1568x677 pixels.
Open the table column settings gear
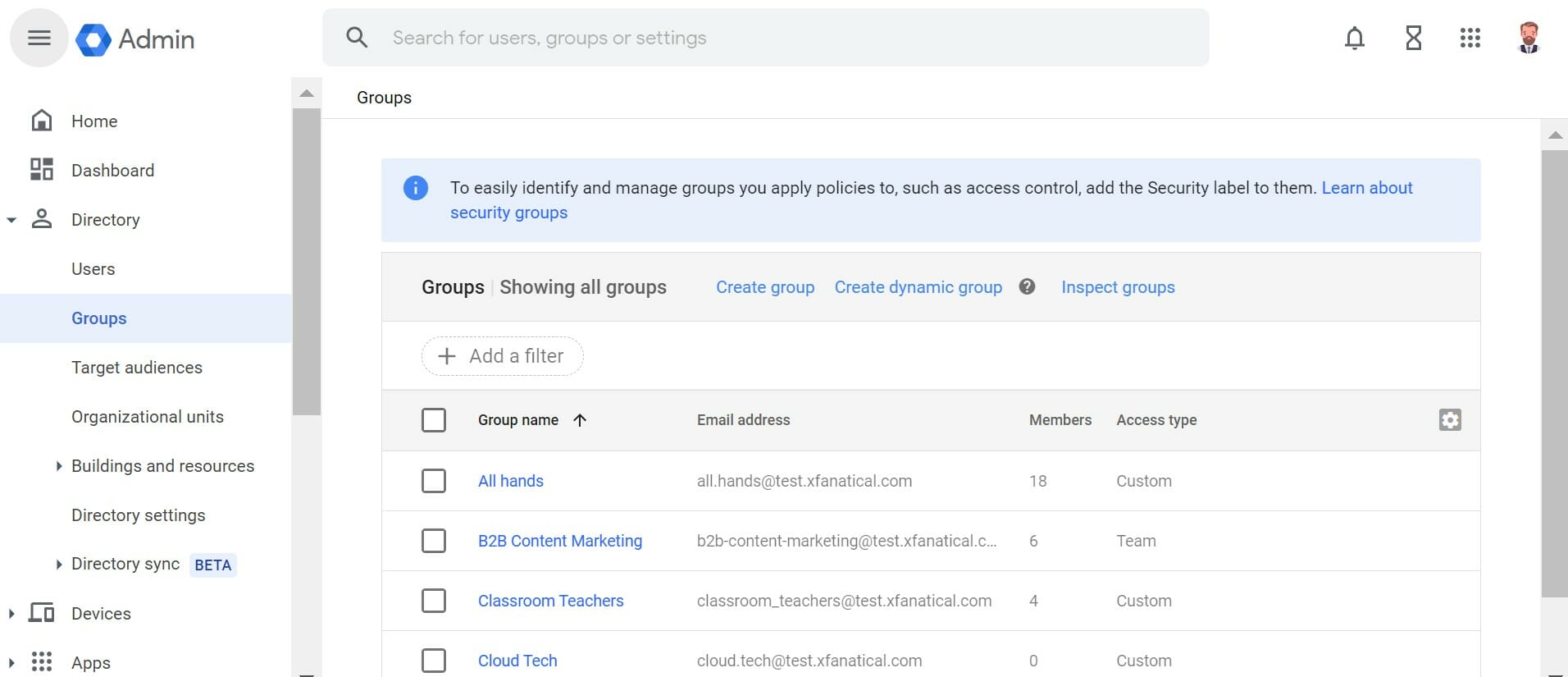[1450, 420]
